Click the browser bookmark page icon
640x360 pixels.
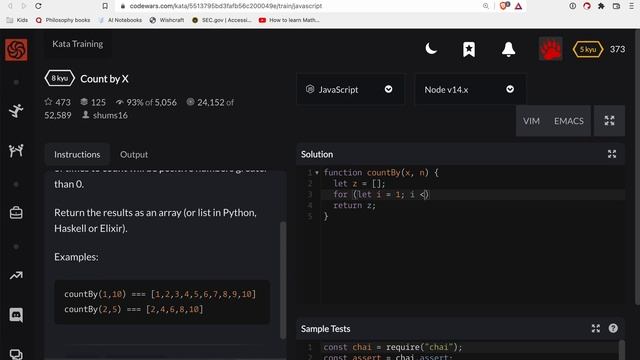click(105, 6)
